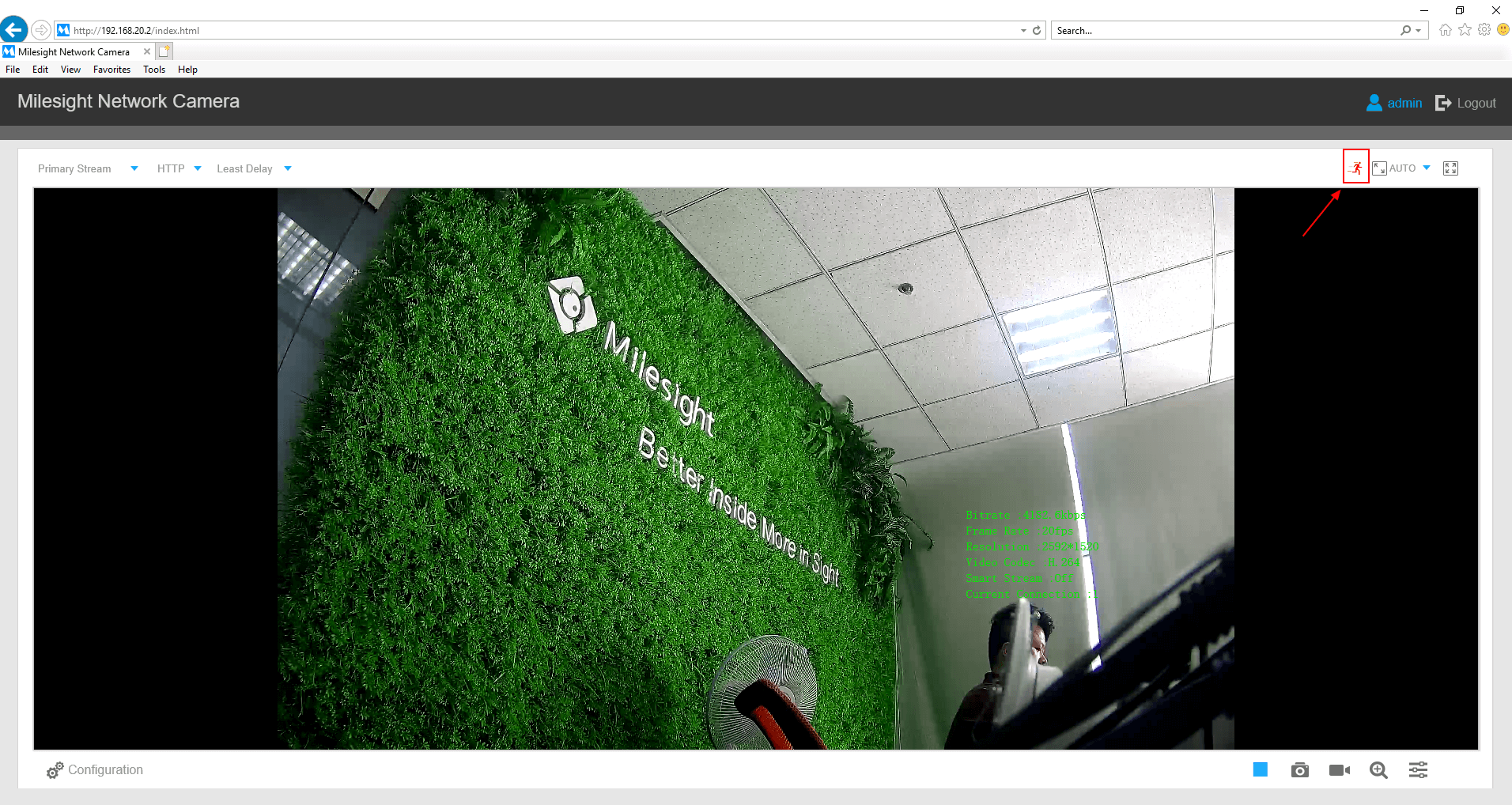Click the resize-to-window icon next to AUTO
This screenshot has width=1512, height=805.
pyautogui.click(x=1379, y=167)
